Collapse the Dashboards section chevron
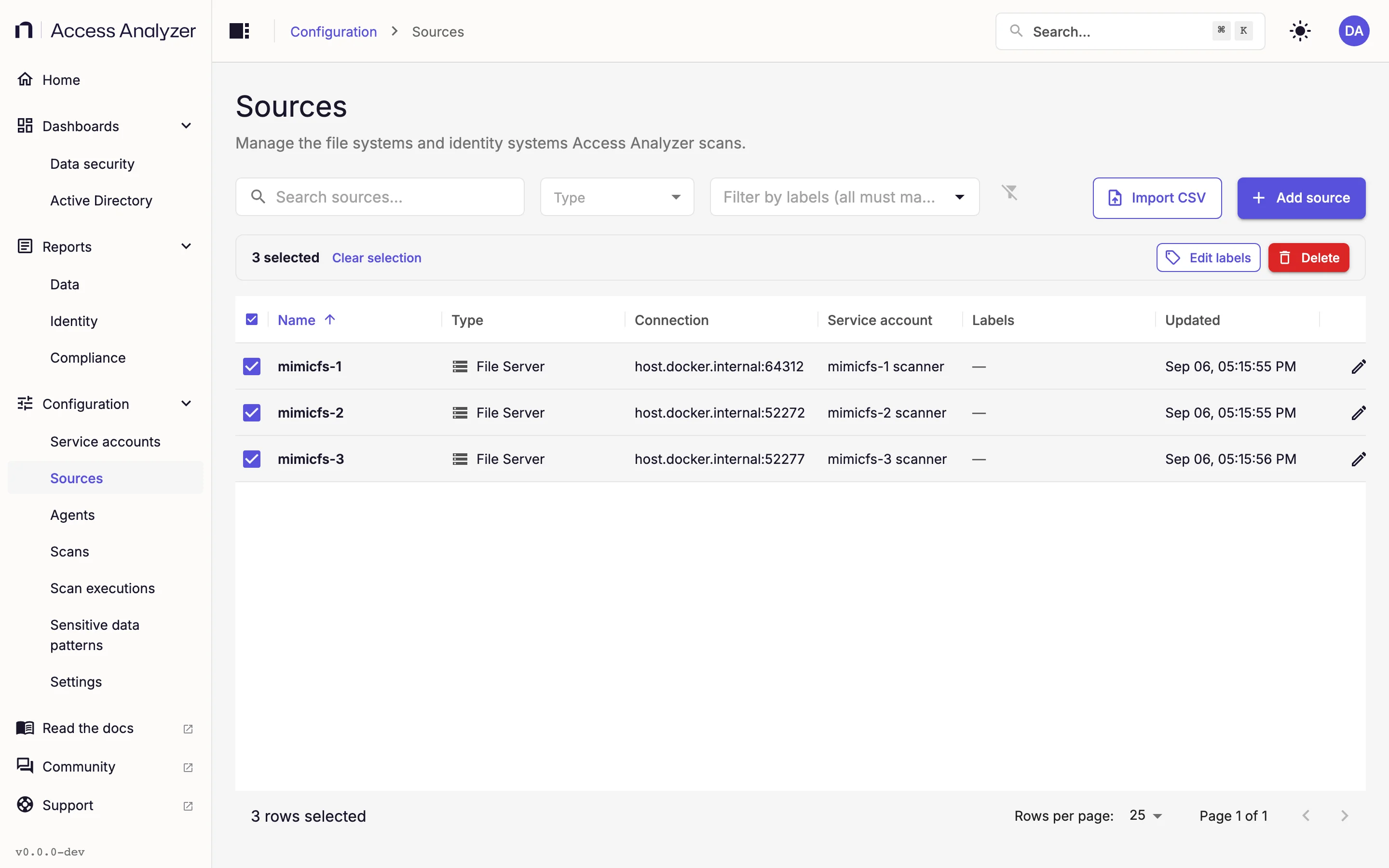This screenshot has width=1389, height=868. pyautogui.click(x=186, y=126)
